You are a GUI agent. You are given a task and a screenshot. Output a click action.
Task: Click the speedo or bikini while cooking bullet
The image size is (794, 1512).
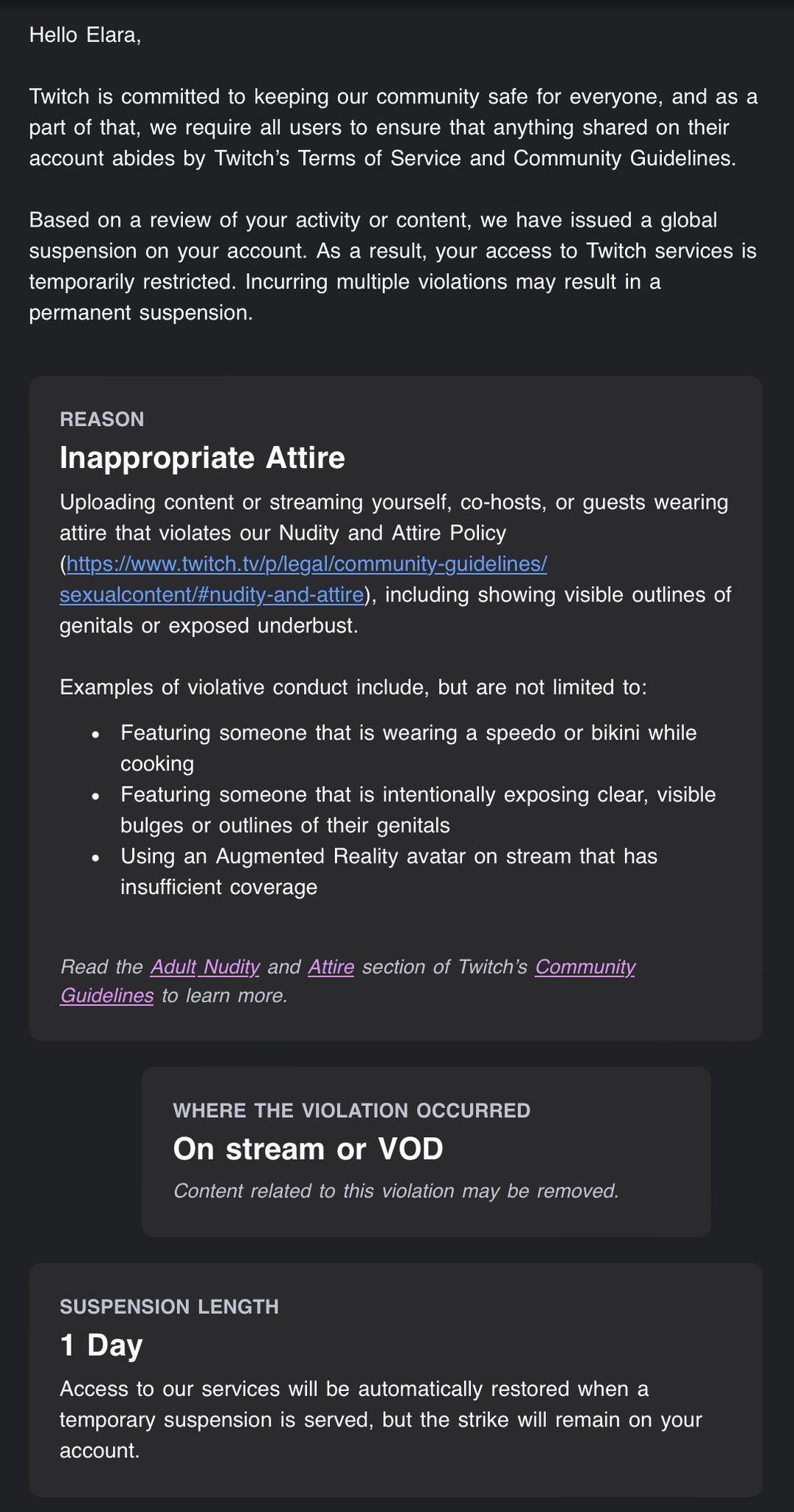pos(408,748)
